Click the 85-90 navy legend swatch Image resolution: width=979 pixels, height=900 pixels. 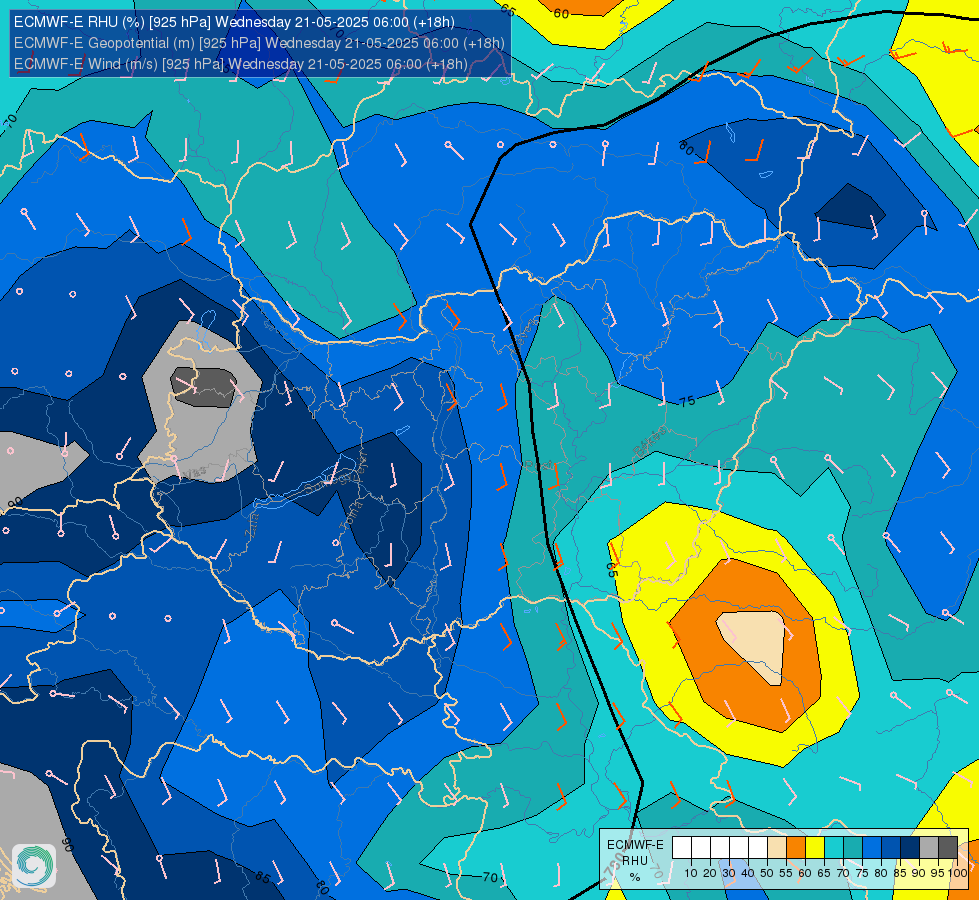point(910,848)
